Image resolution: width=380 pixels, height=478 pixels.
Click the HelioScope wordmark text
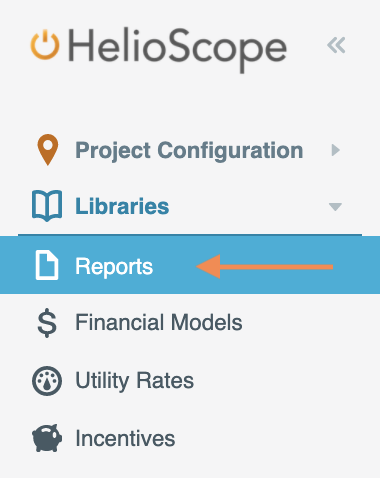(x=177, y=49)
